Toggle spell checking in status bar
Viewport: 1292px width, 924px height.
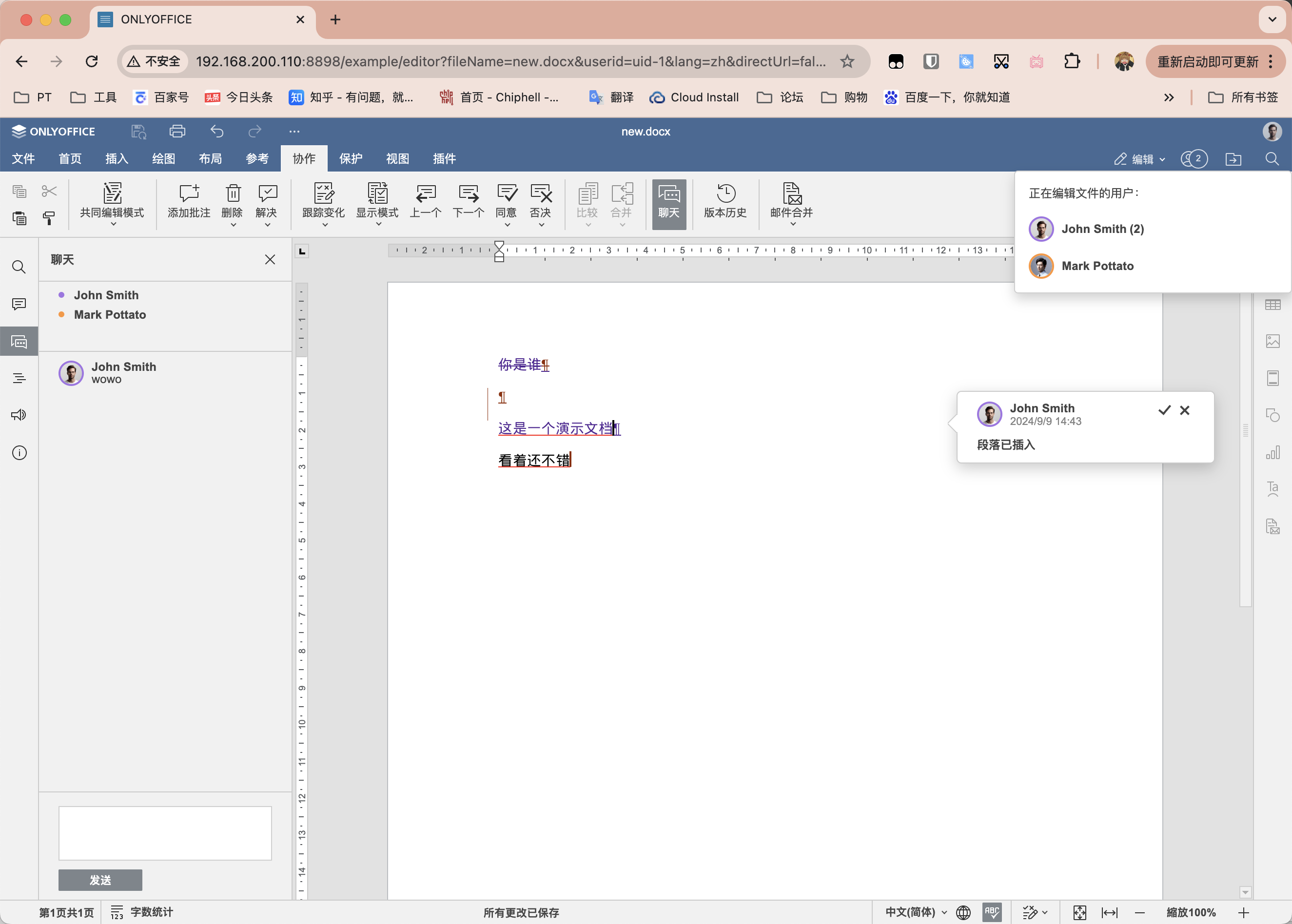tap(992, 912)
